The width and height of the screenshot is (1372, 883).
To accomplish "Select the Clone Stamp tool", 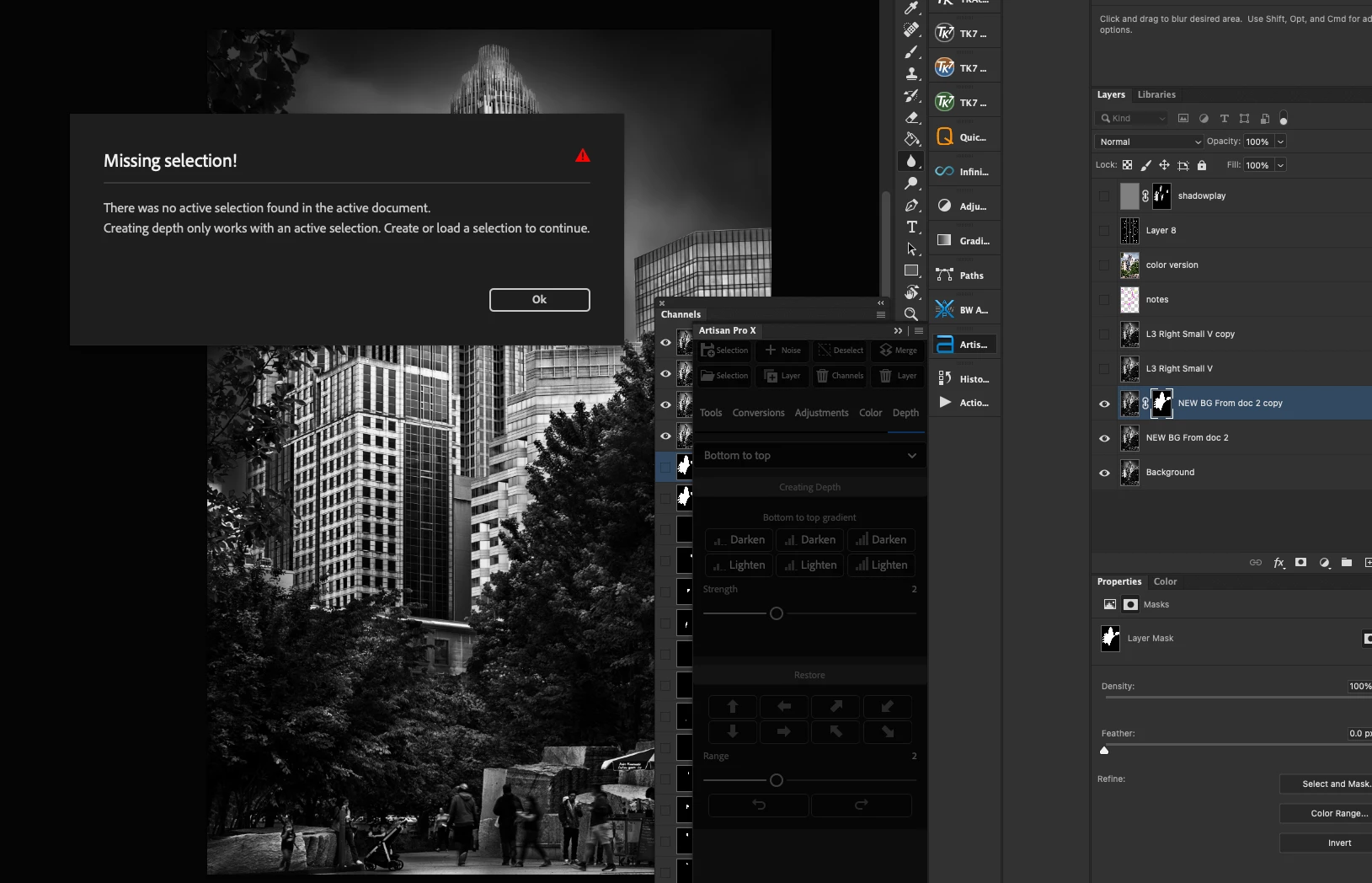I will click(x=911, y=74).
